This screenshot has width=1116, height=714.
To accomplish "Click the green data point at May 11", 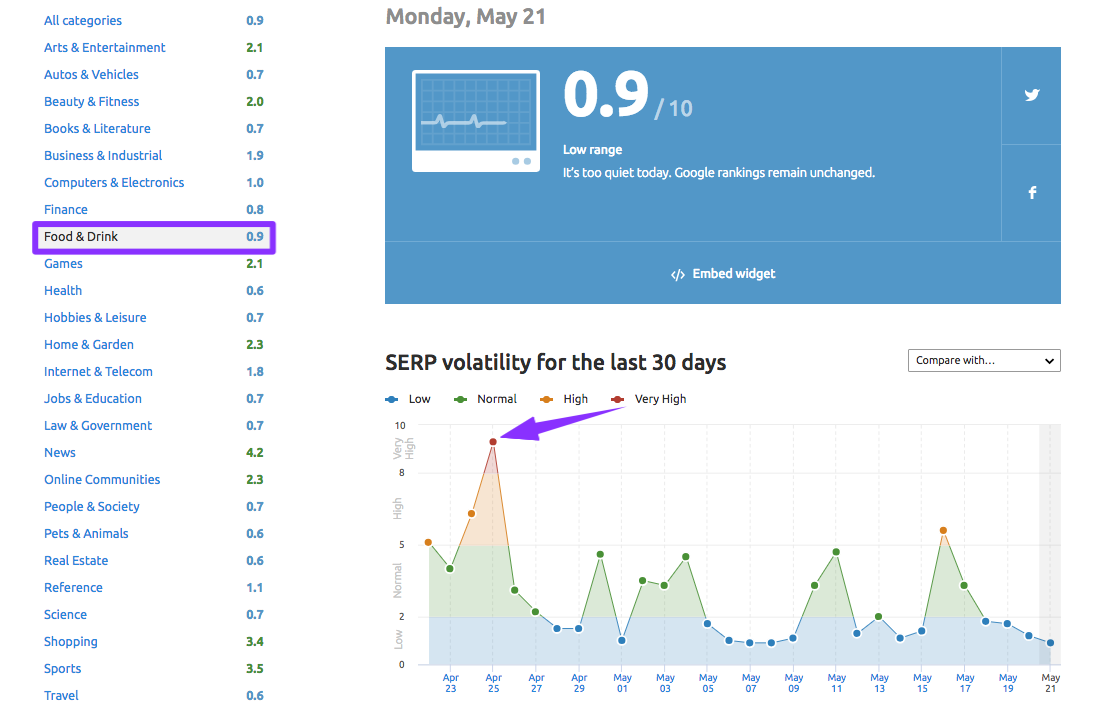I will [x=836, y=553].
